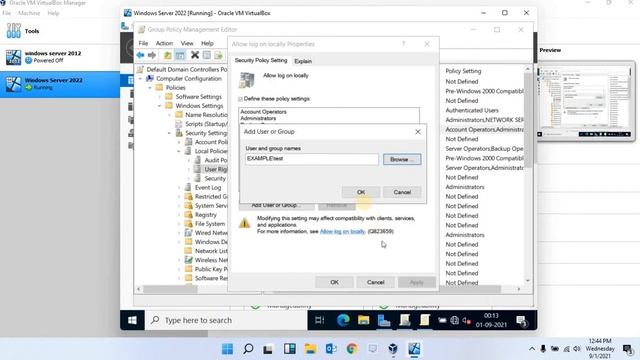This screenshot has height=360, width=640.
Task: Open host taskbar Search icon
Action: tap(248, 349)
